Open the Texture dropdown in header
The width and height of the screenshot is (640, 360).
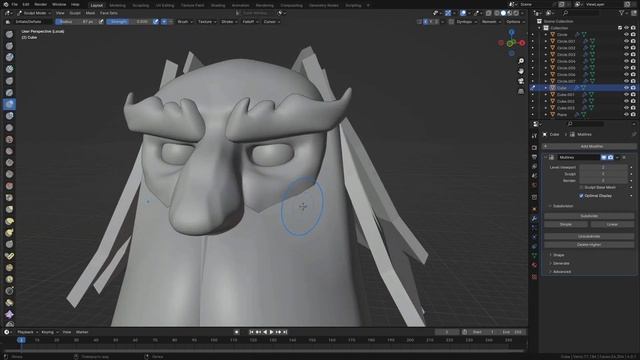(x=207, y=22)
